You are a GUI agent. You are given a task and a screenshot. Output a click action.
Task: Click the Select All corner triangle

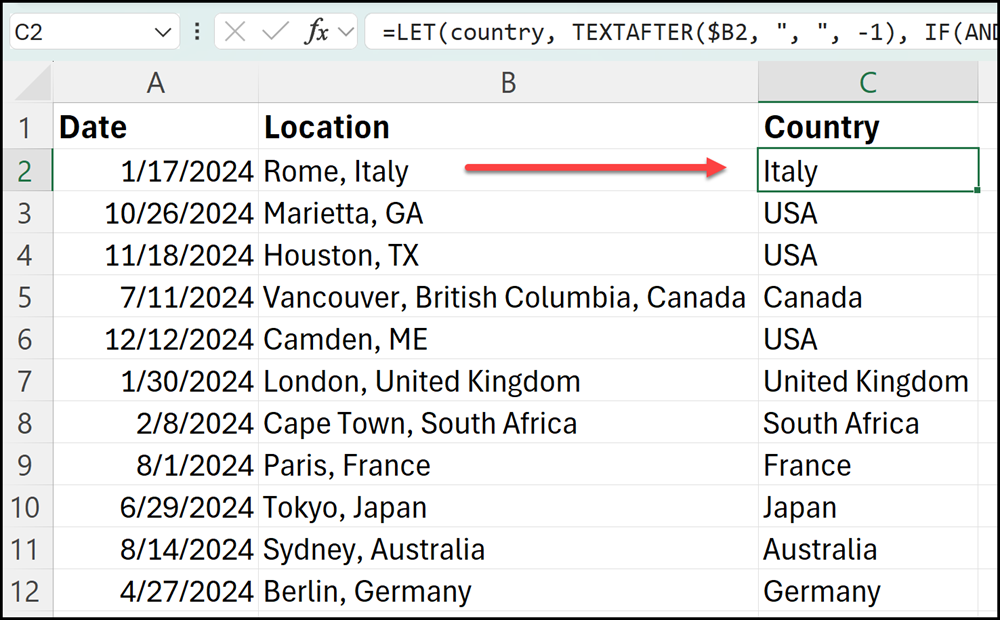click(33, 83)
